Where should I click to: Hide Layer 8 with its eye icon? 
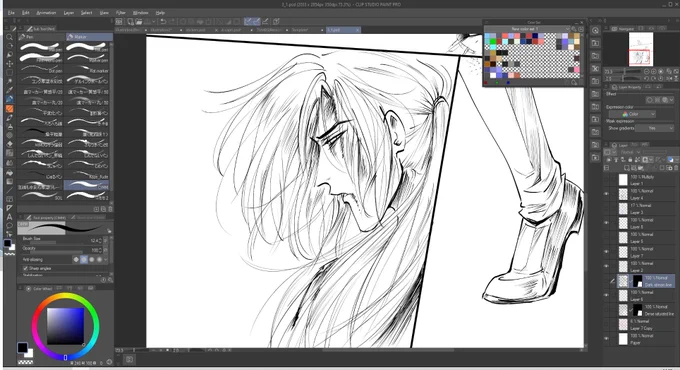[x=607, y=223]
